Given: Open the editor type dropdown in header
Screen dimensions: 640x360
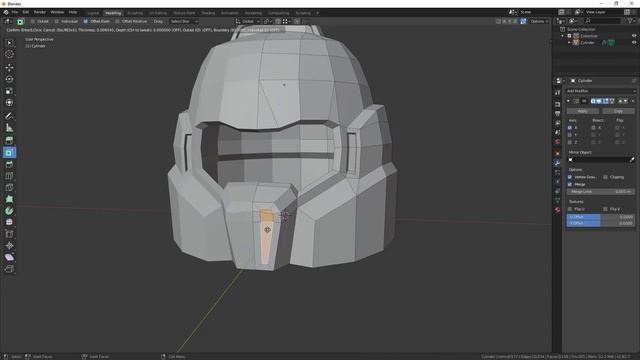Looking at the screenshot, I should (x=8, y=21).
